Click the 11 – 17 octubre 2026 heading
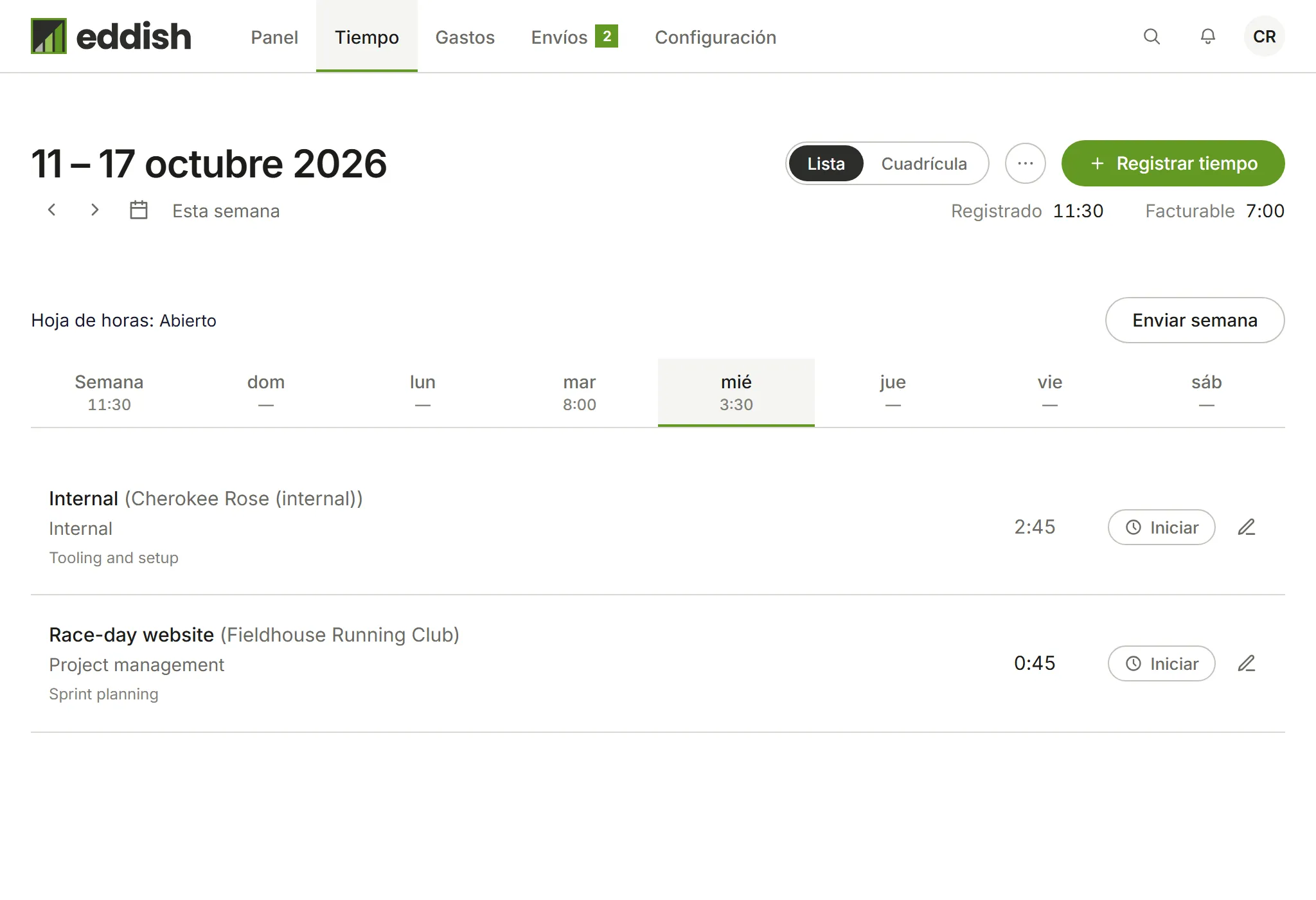 [x=209, y=164]
